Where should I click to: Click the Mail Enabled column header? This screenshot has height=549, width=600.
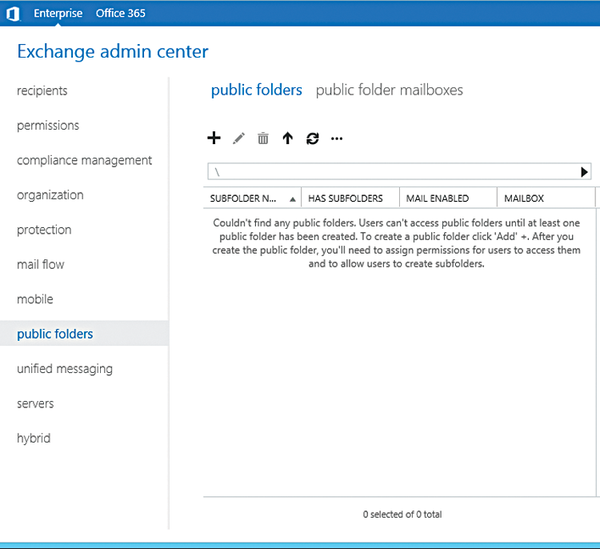(x=448, y=198)
